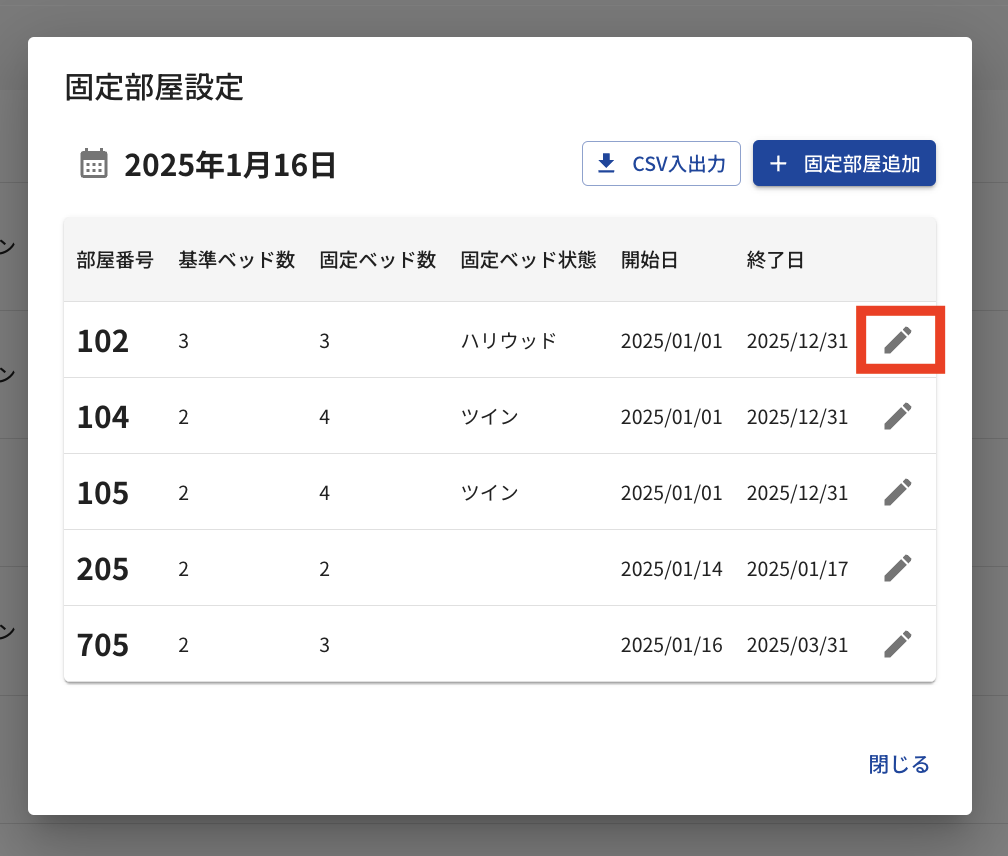This screenshot has height=856, width=1008.
Task: Click the edit pencil on room 105 row
Action: coord(898,492)
